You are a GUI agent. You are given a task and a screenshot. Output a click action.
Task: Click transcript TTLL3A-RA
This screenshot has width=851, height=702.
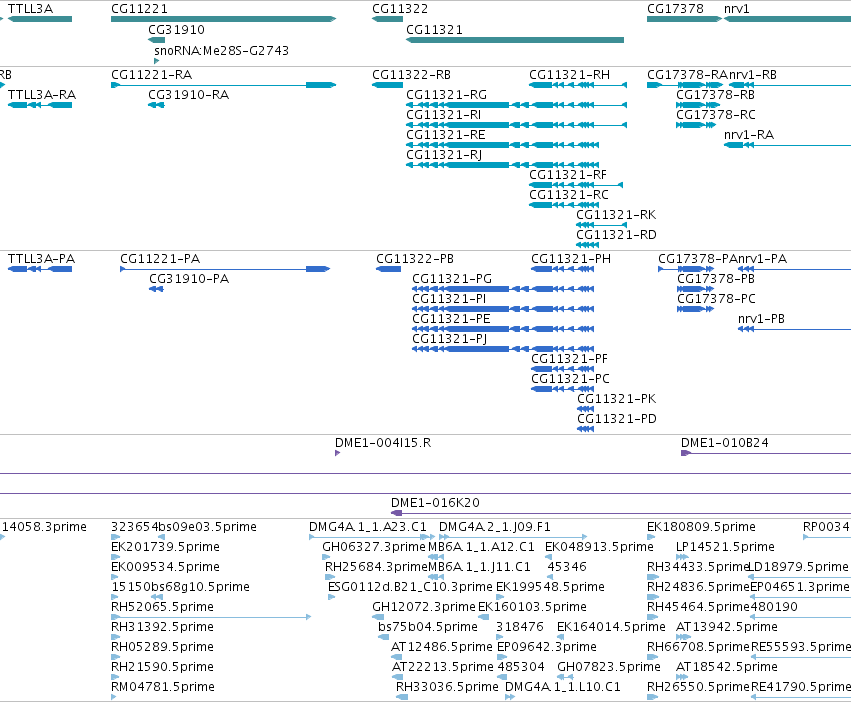(42, 94)
